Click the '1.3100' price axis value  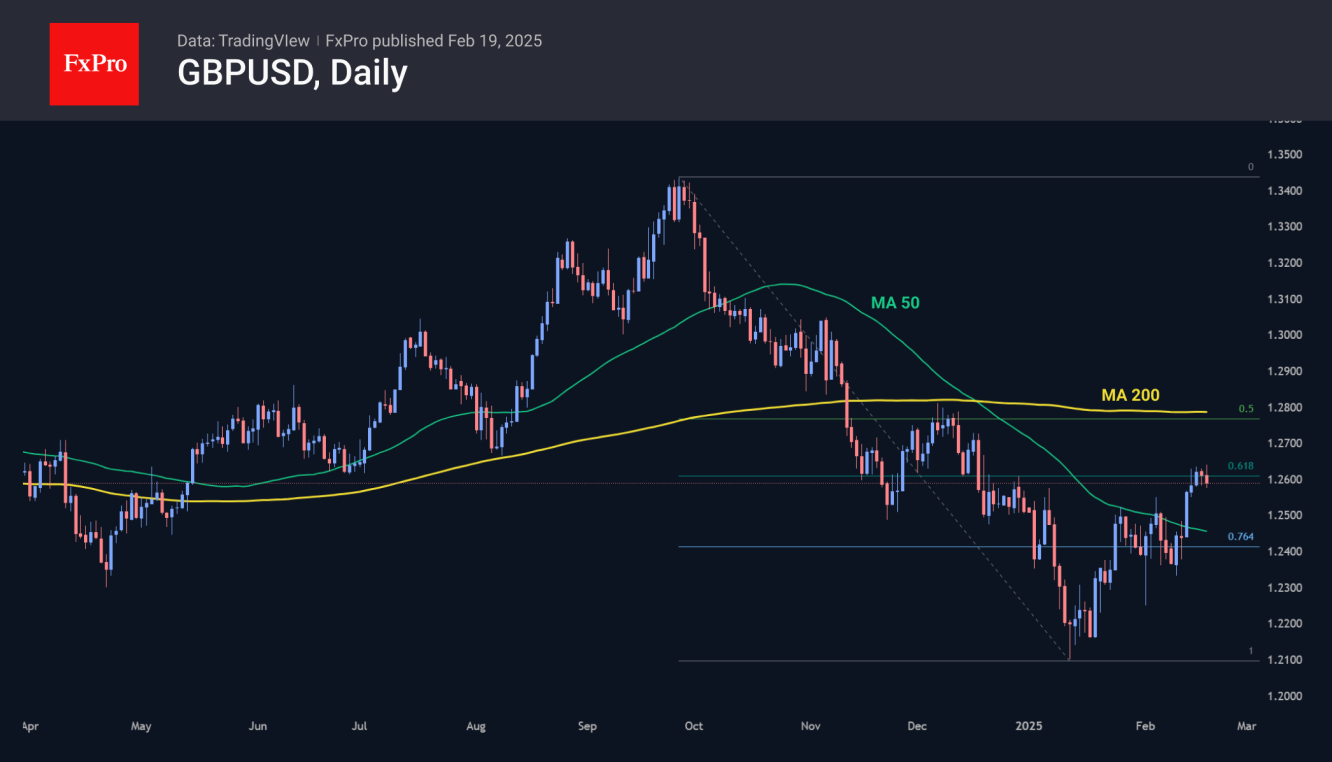click(1285, 299)
